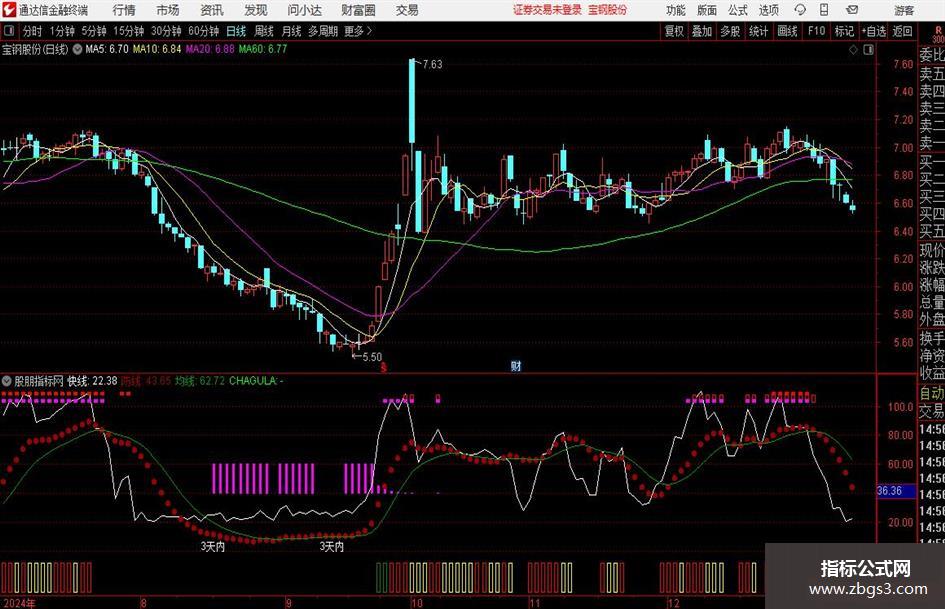Switch to 30分钟 chart period

coord(166,31)
